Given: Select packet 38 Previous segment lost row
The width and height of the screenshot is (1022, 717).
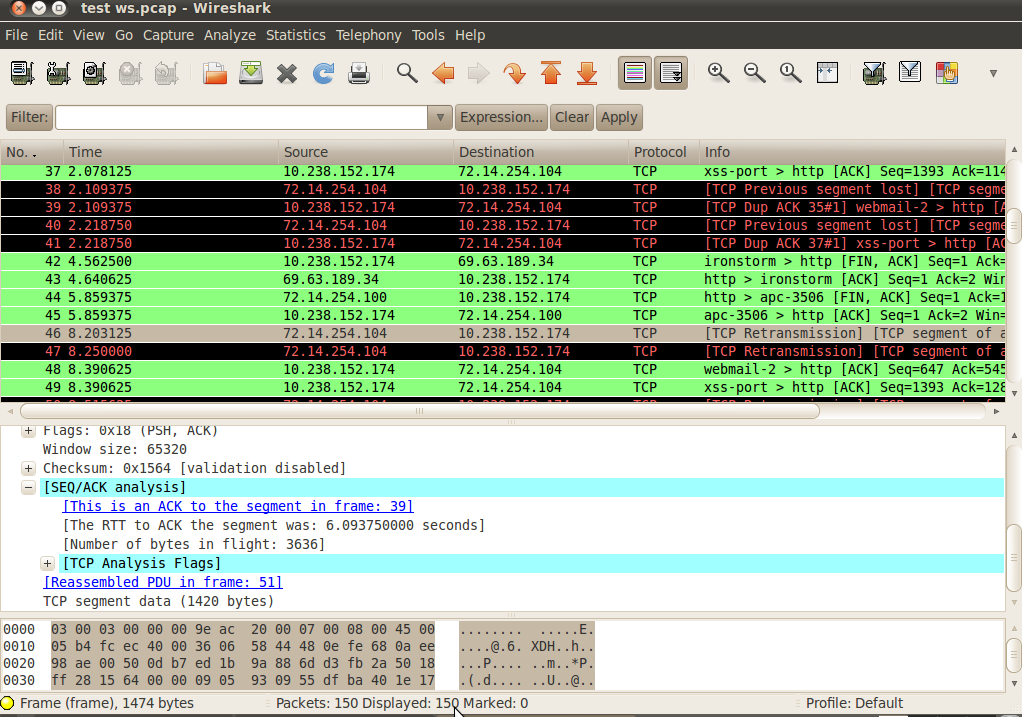Looking at the screenshot, I should coord(503,190).
